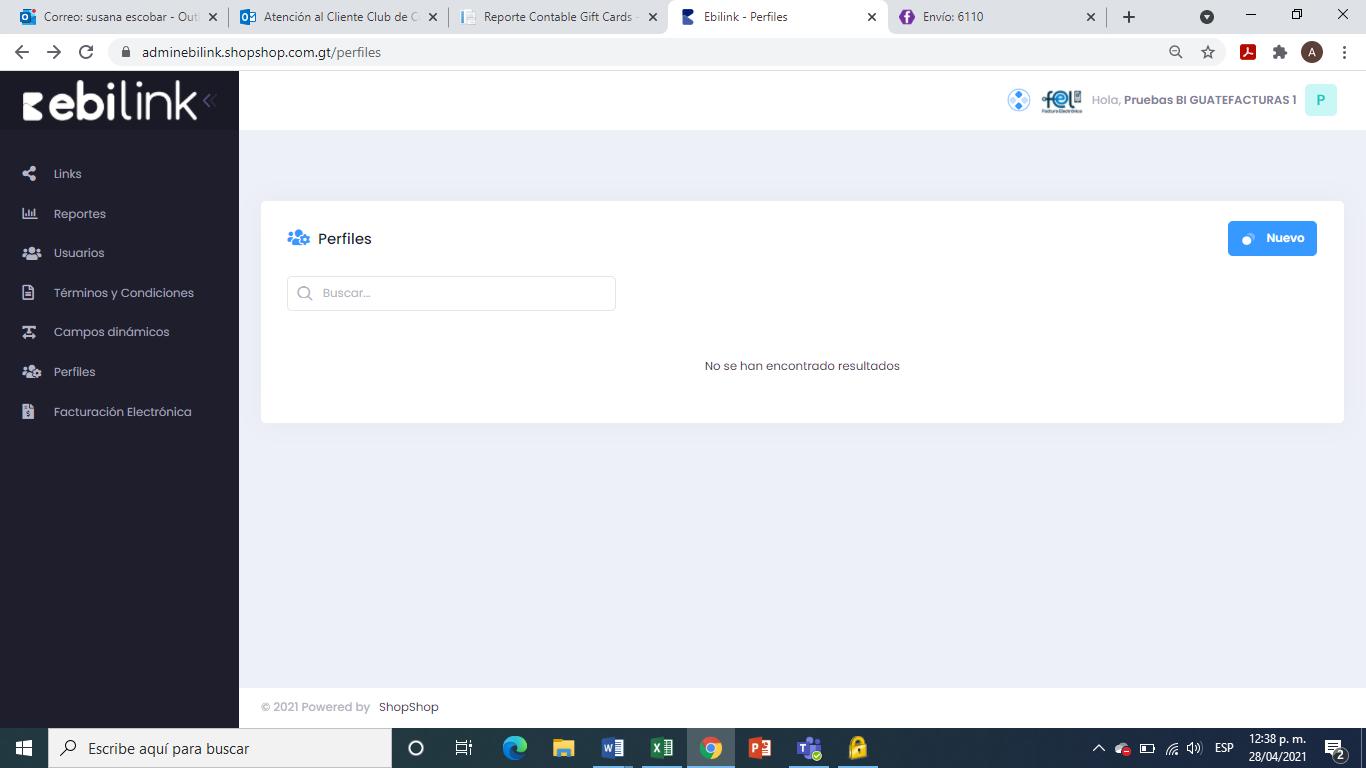Reload the current page

pyautogui.click(x=86, y=52)
